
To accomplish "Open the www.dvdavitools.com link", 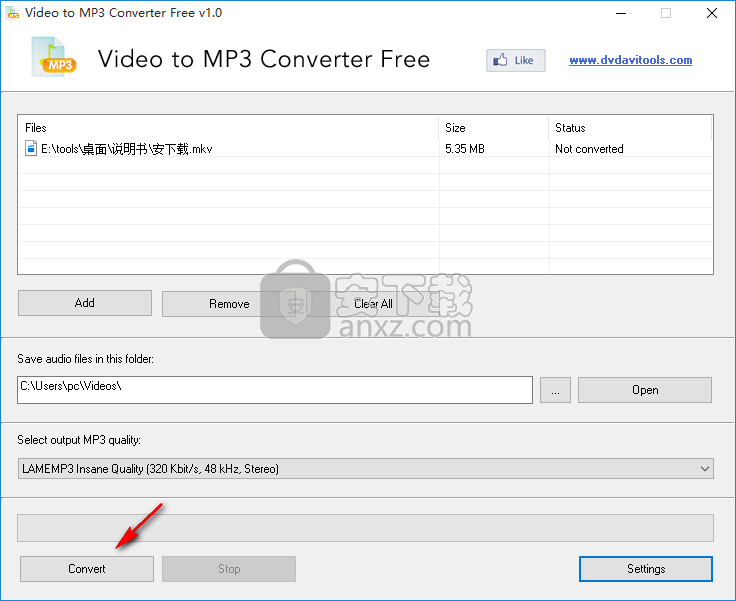I will (x=630, y=60).
